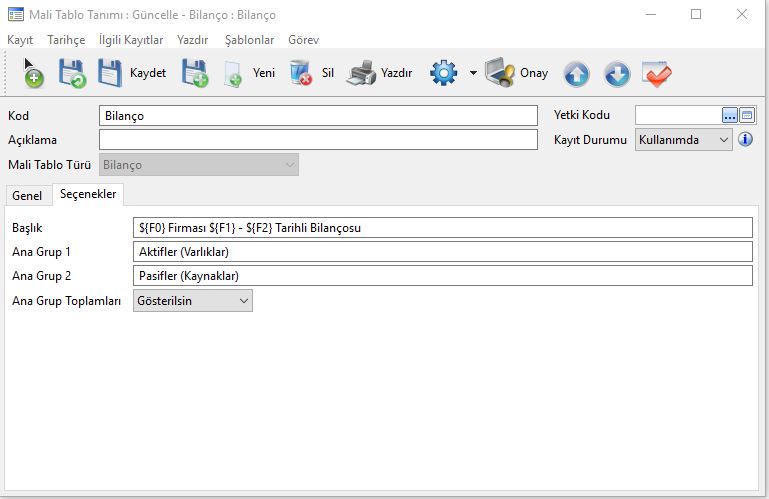Click the Onay approval icon
Viewport: 769px width, 499px height.
pyautogui.click(x=500, y=73)
